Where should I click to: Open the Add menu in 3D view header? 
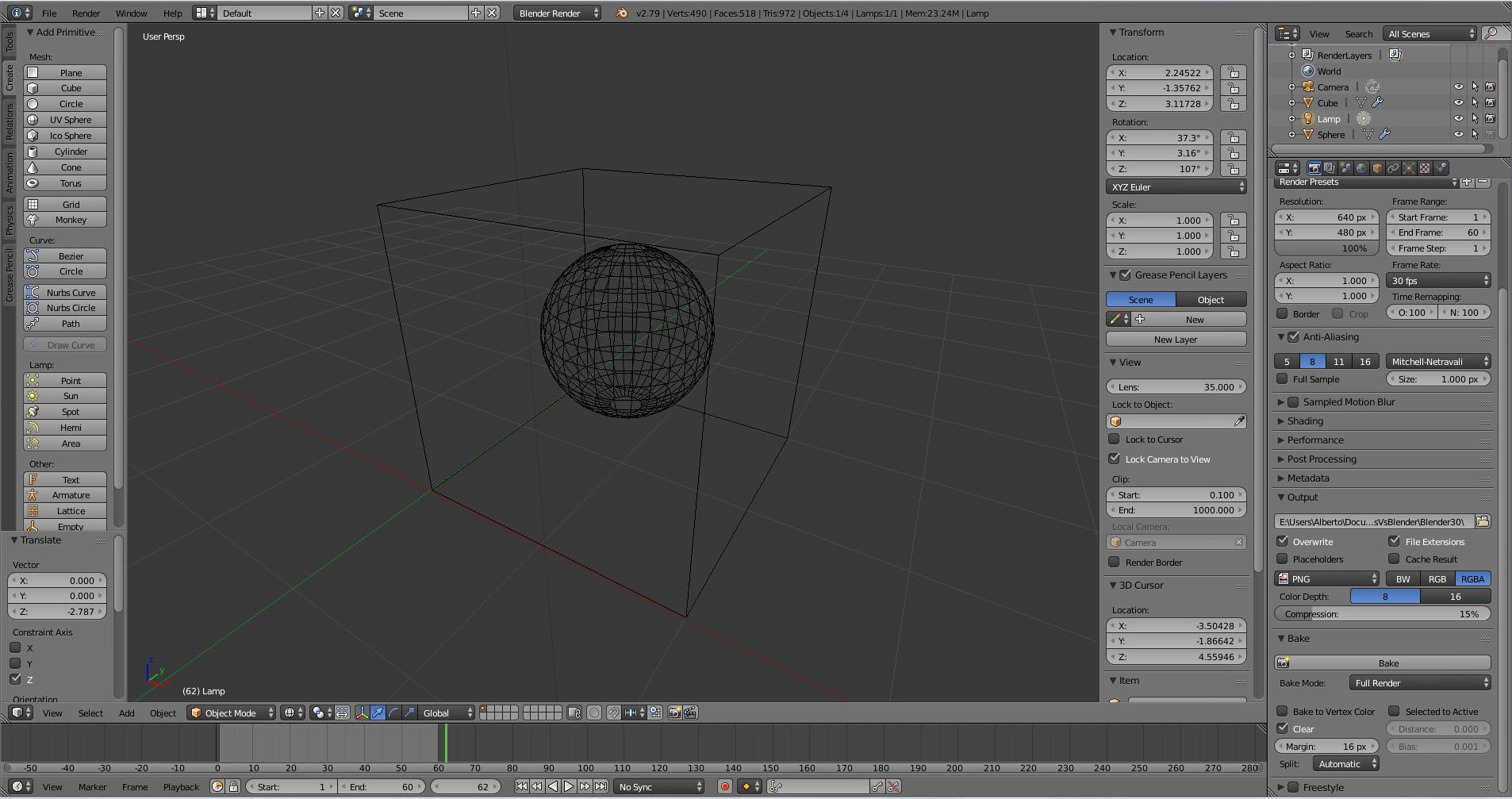(x=126, y=713)
